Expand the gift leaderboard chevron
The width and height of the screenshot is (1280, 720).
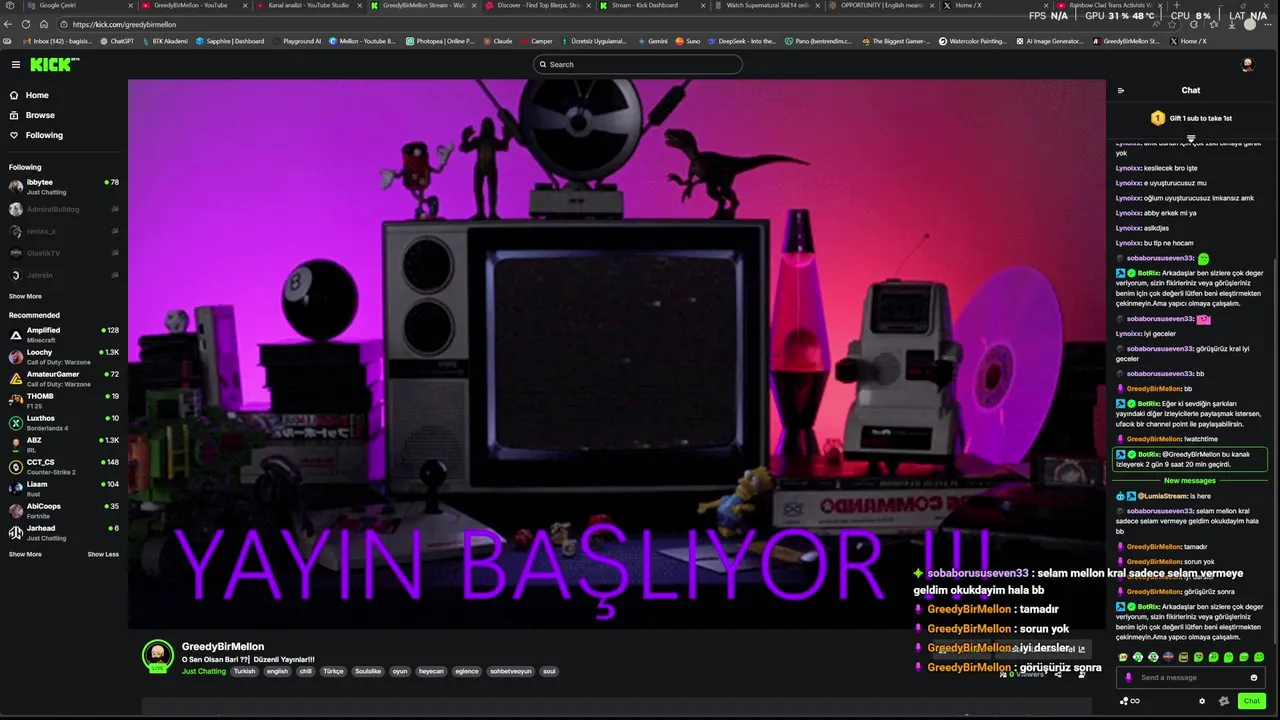tap(1191, 138)
